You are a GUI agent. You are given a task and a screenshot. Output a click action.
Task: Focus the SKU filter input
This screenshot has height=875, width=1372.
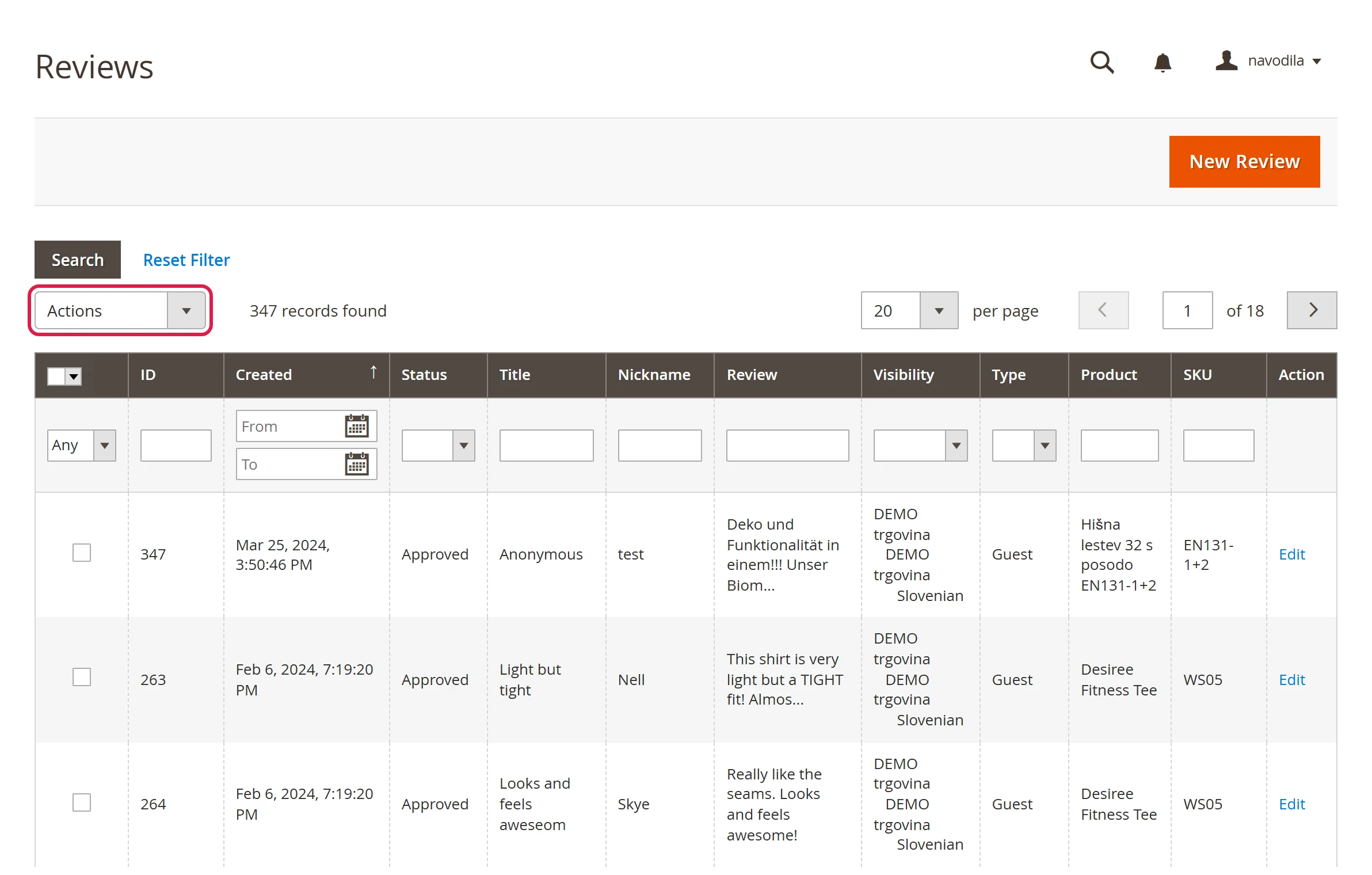tap(1218, 445)
